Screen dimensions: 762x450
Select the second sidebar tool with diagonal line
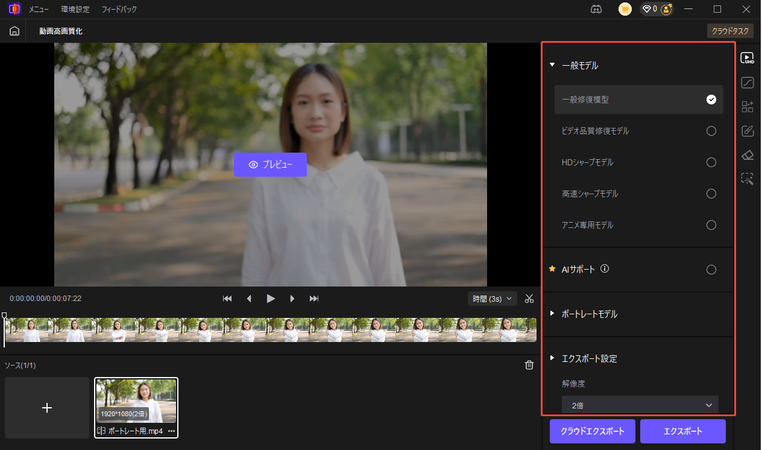(x=747, y=83)
